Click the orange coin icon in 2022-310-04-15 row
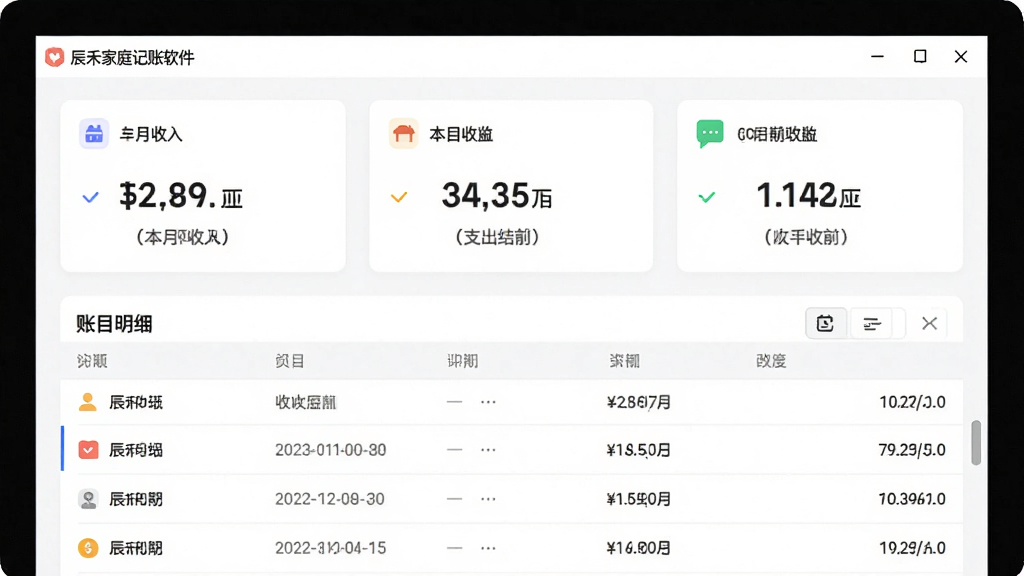 point(88,548)
